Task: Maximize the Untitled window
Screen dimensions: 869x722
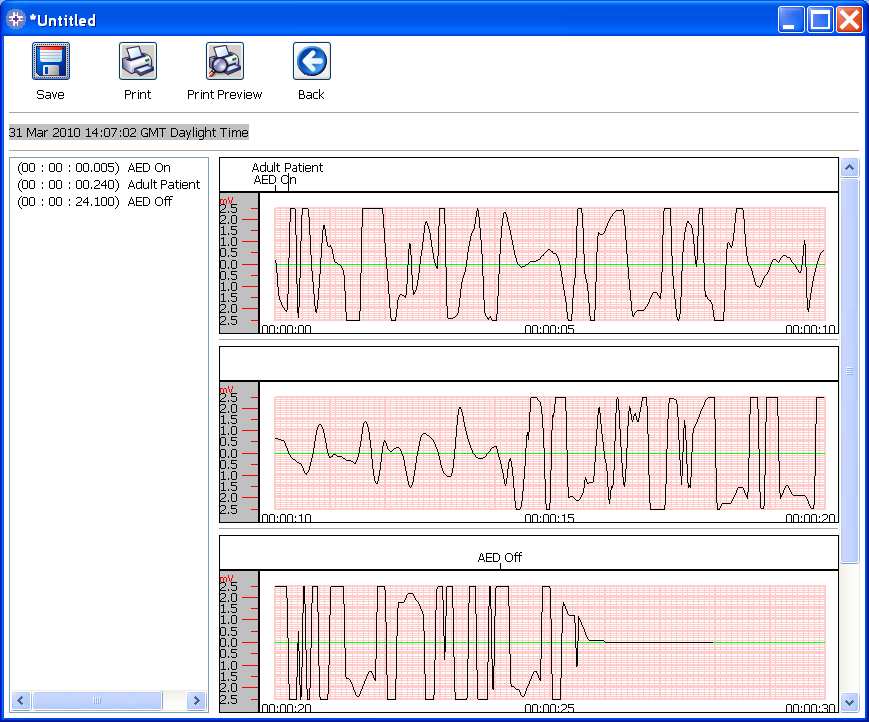Action: coord(820,20)
